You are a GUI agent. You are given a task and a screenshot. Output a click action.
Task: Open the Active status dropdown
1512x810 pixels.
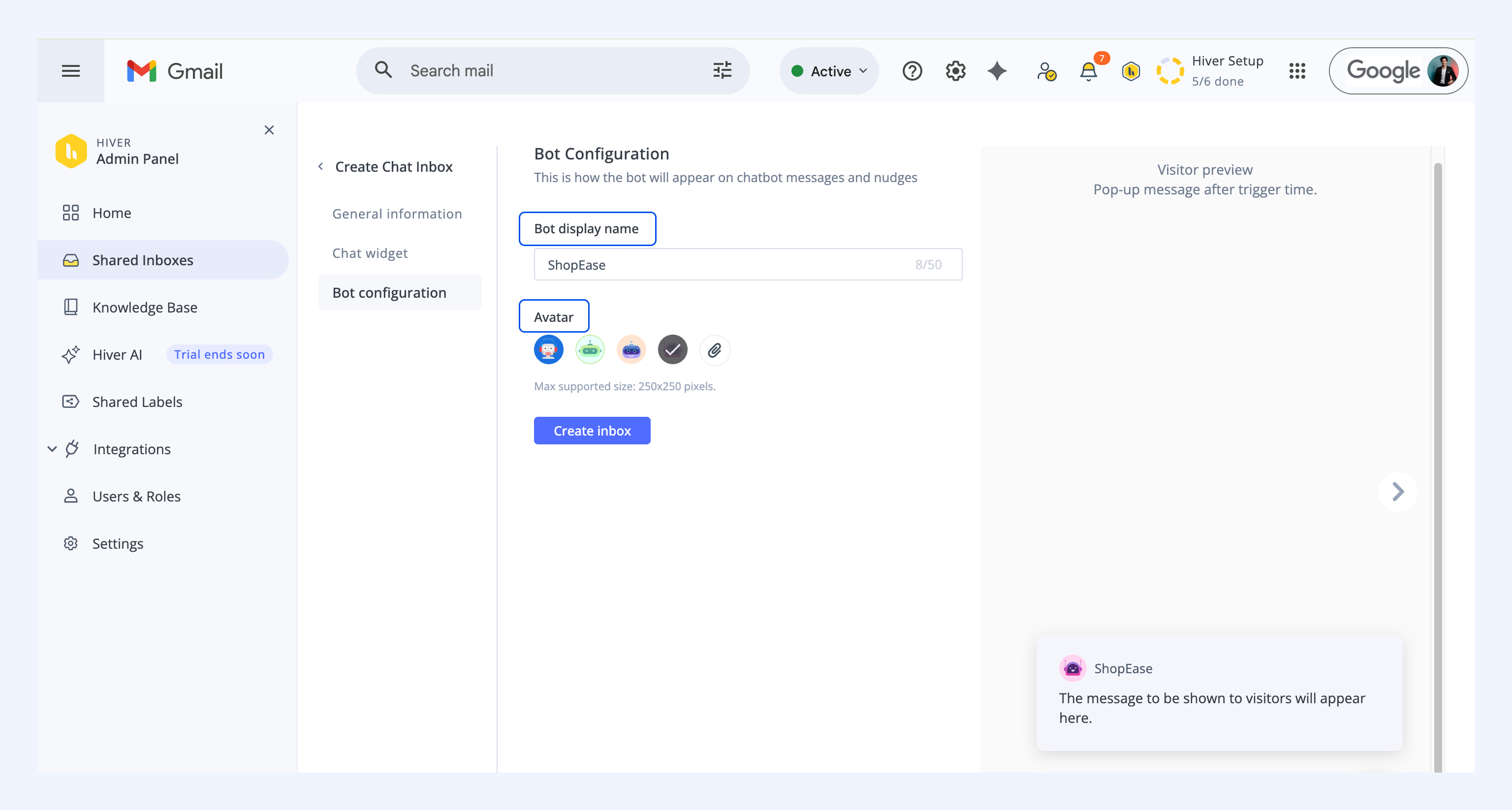(x=829, y=71)
